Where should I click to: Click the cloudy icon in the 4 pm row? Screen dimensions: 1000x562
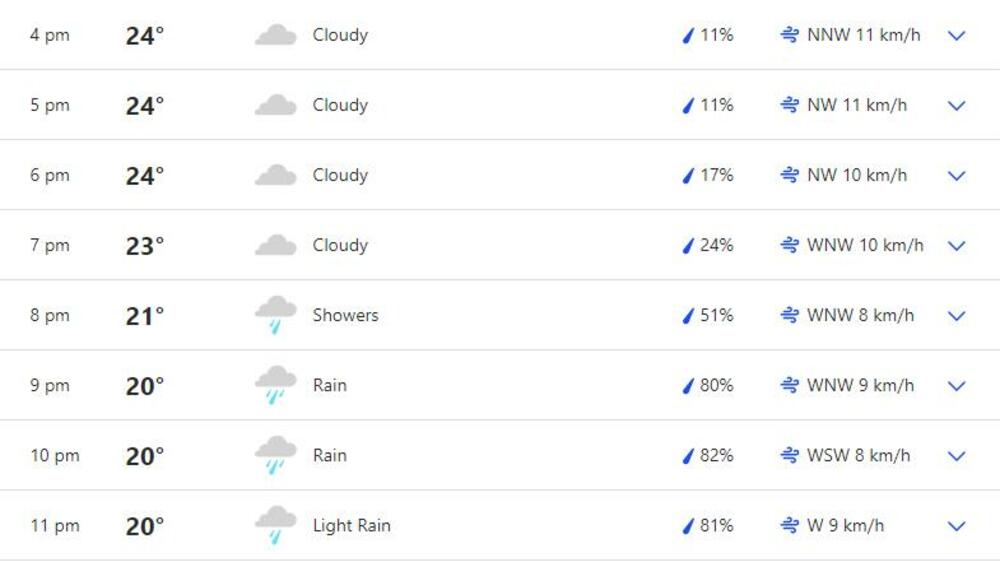coord(275,36)
